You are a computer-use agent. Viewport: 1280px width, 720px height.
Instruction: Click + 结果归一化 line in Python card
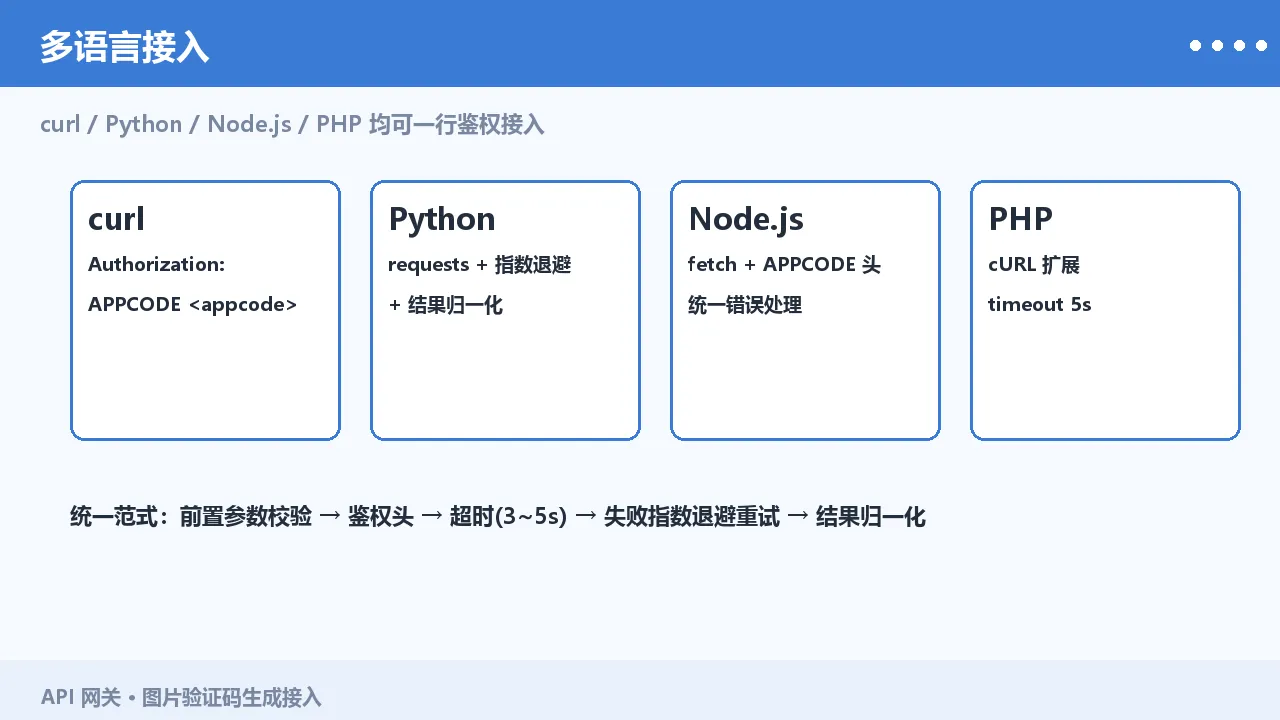(445, 304)
